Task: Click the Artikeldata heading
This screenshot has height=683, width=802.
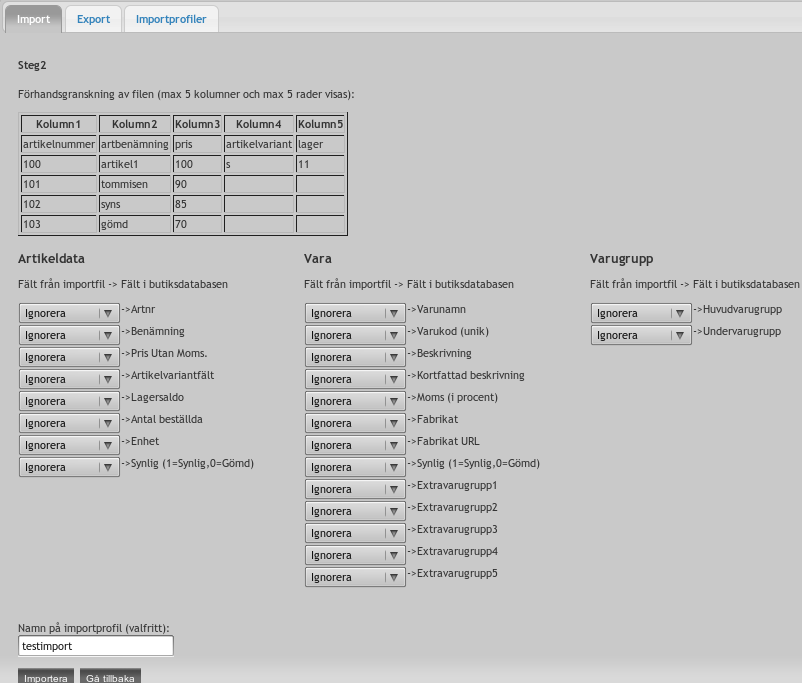Action: pyautogui.click(x=51, y=258)
